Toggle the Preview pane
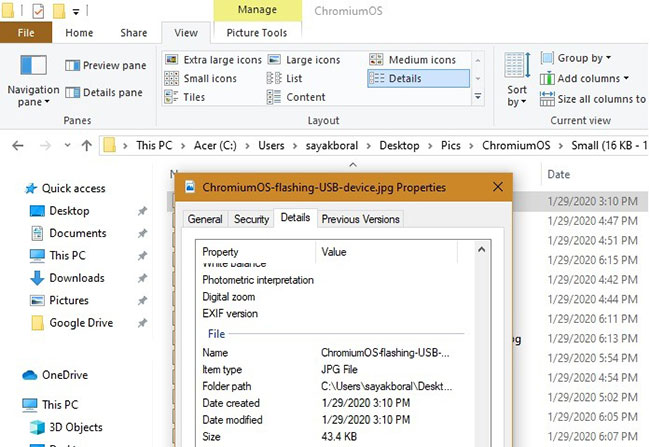Viewport: 650px width, 447px height. point(106,66)
